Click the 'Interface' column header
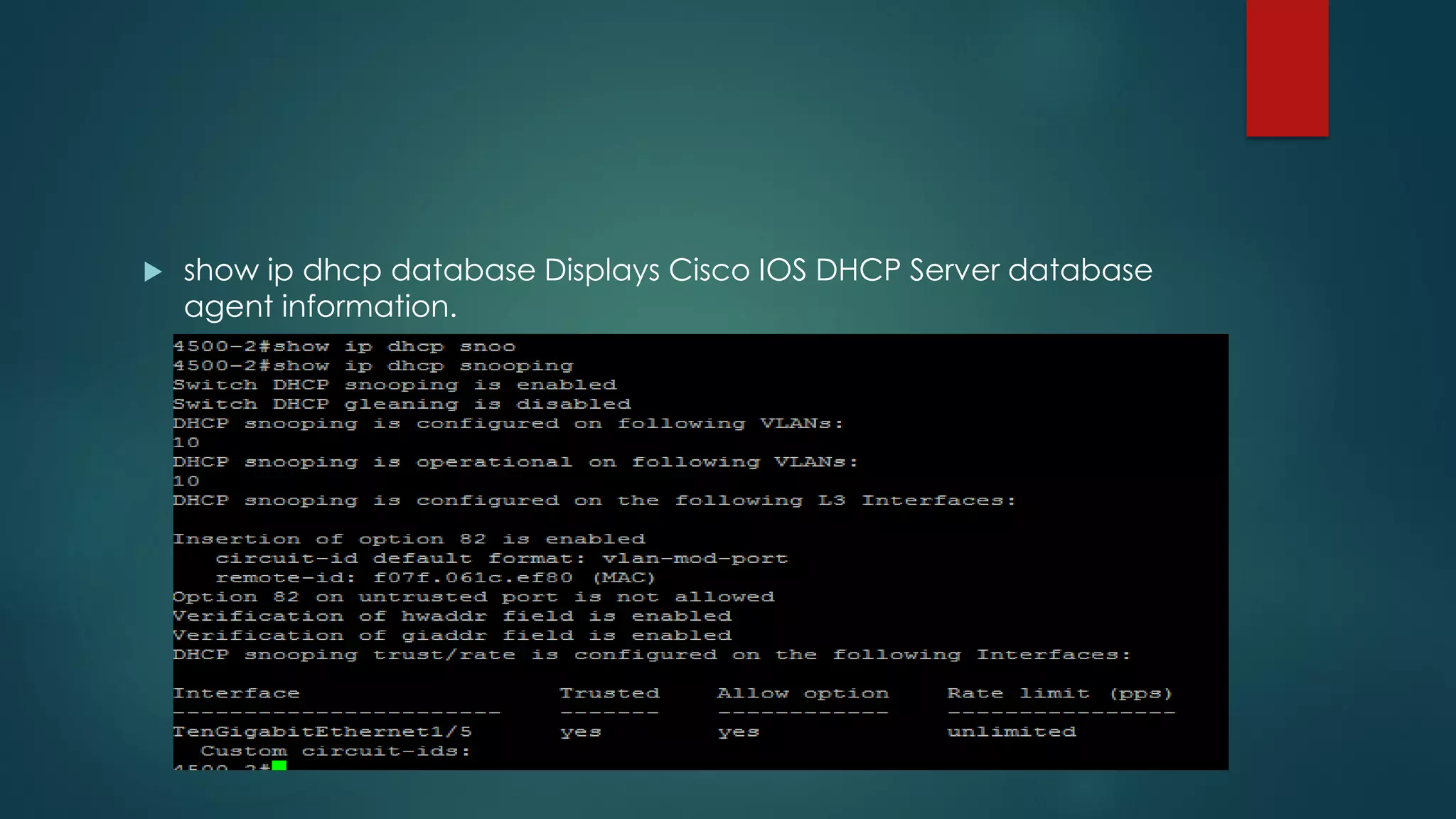Image resolution: width=1456 pixels, height=819 pixels. [237, 693]
